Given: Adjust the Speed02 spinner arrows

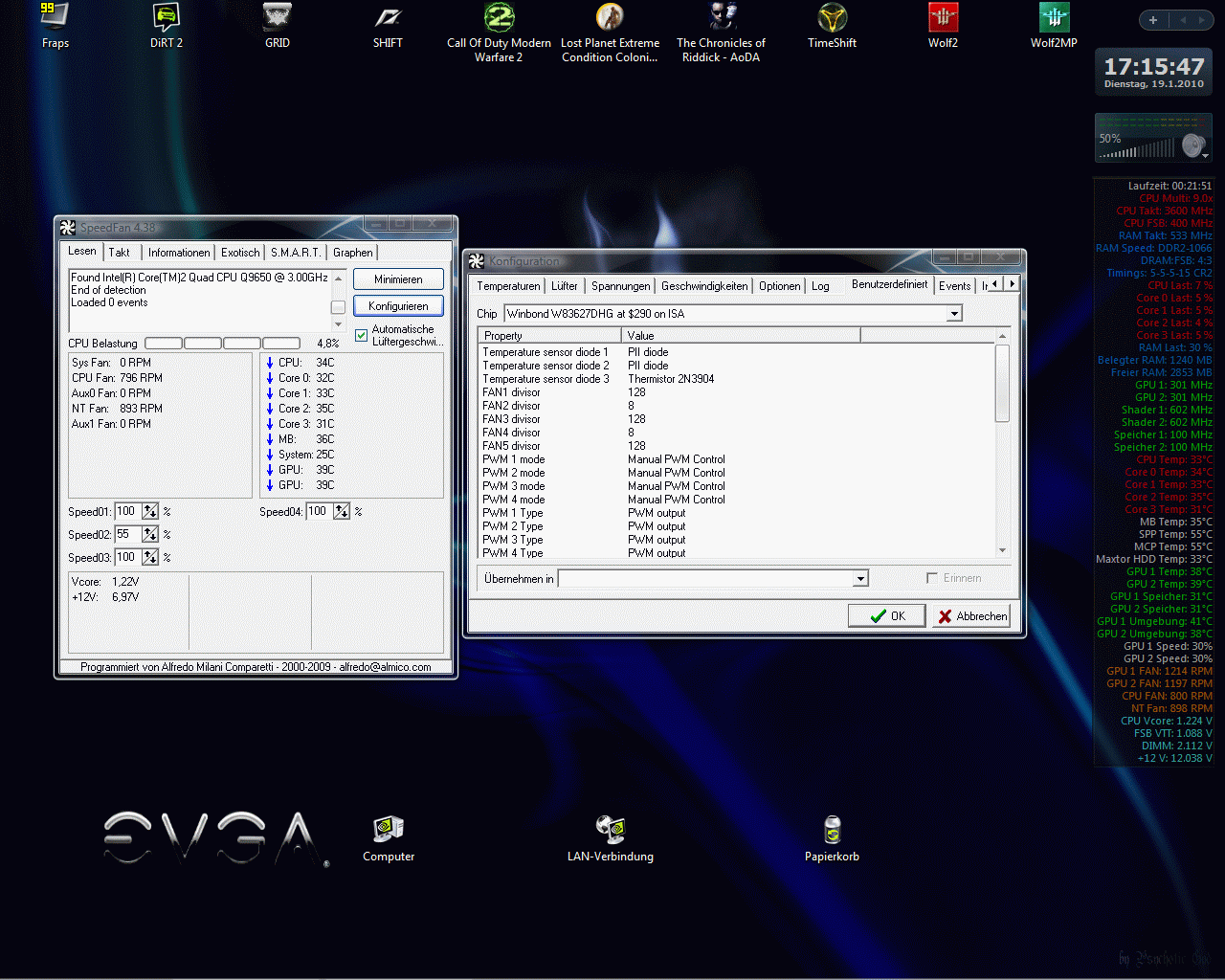Looking at the screenshot, I should (150, 535).
